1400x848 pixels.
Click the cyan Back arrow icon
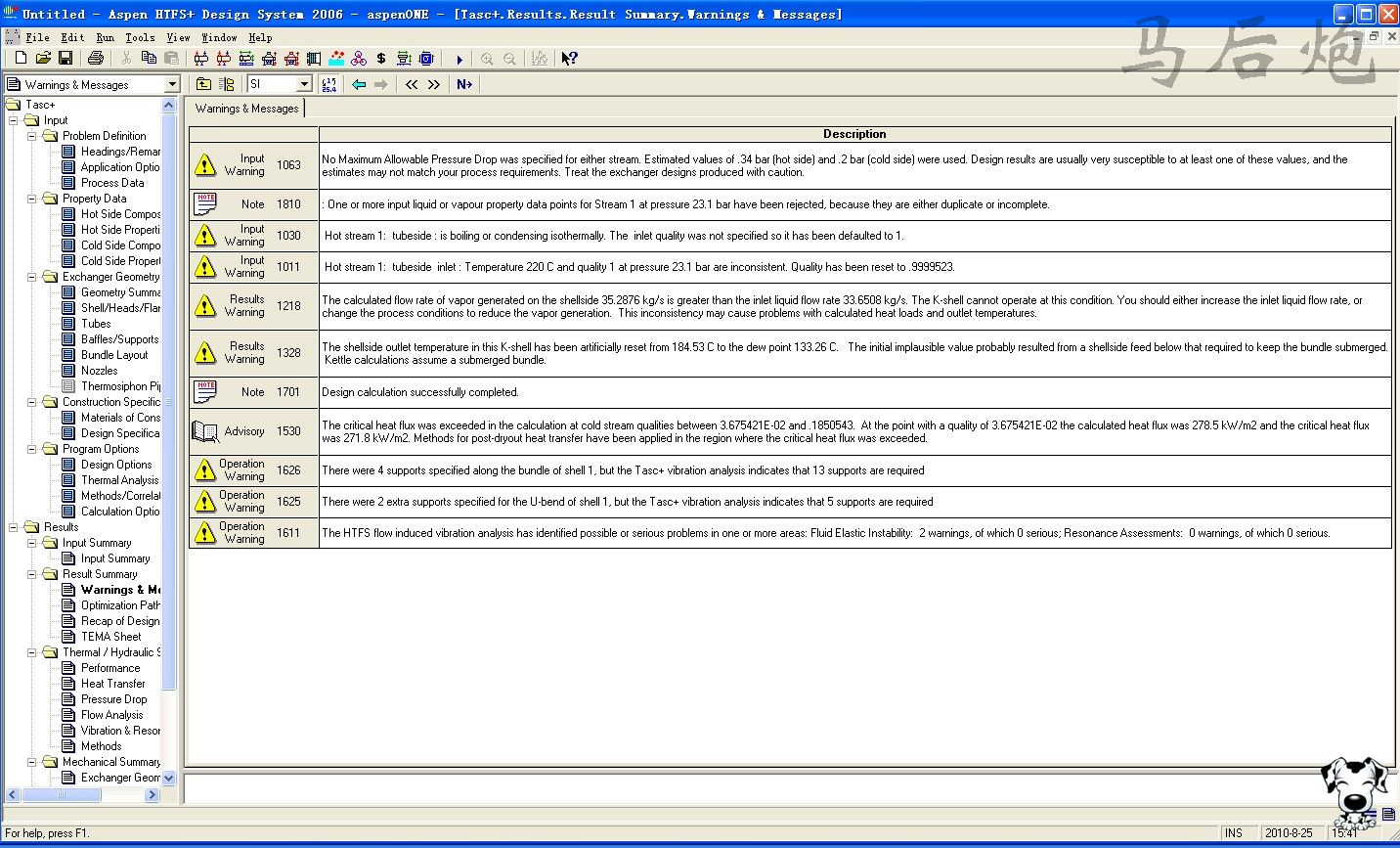(359, 84)
